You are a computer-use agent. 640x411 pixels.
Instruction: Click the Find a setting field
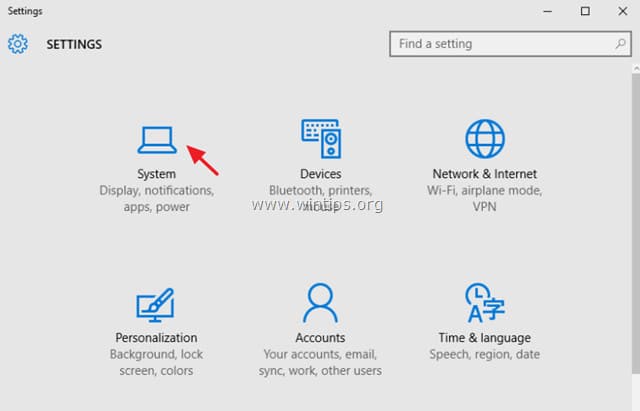[x=510, y=44]
